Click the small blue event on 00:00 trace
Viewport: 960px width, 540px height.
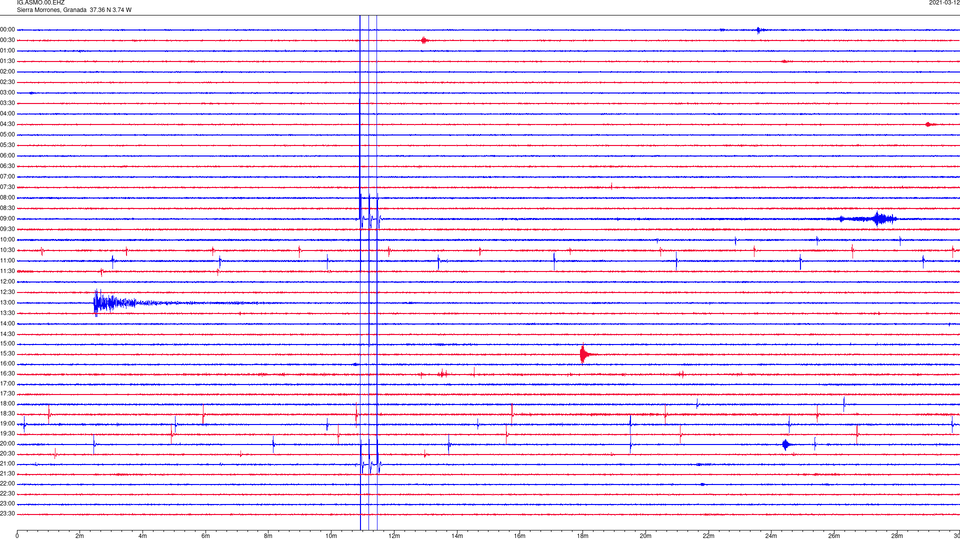pyautogui.click(x=759, y=30)
